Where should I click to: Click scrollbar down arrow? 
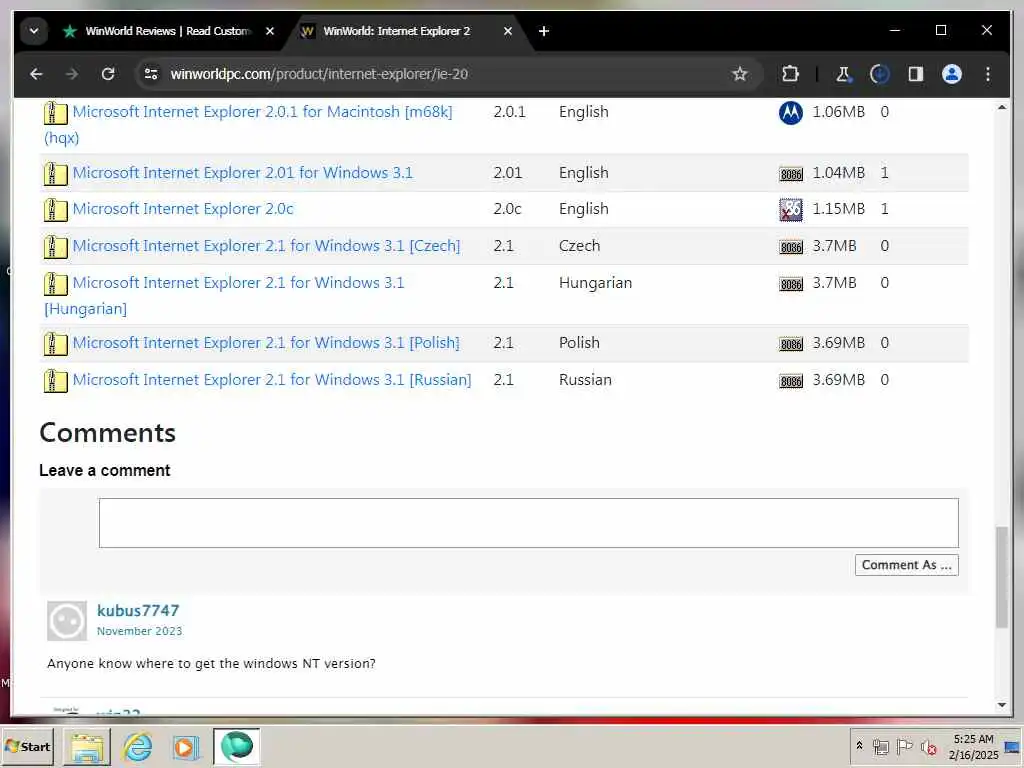click(x=1002, y=705)
